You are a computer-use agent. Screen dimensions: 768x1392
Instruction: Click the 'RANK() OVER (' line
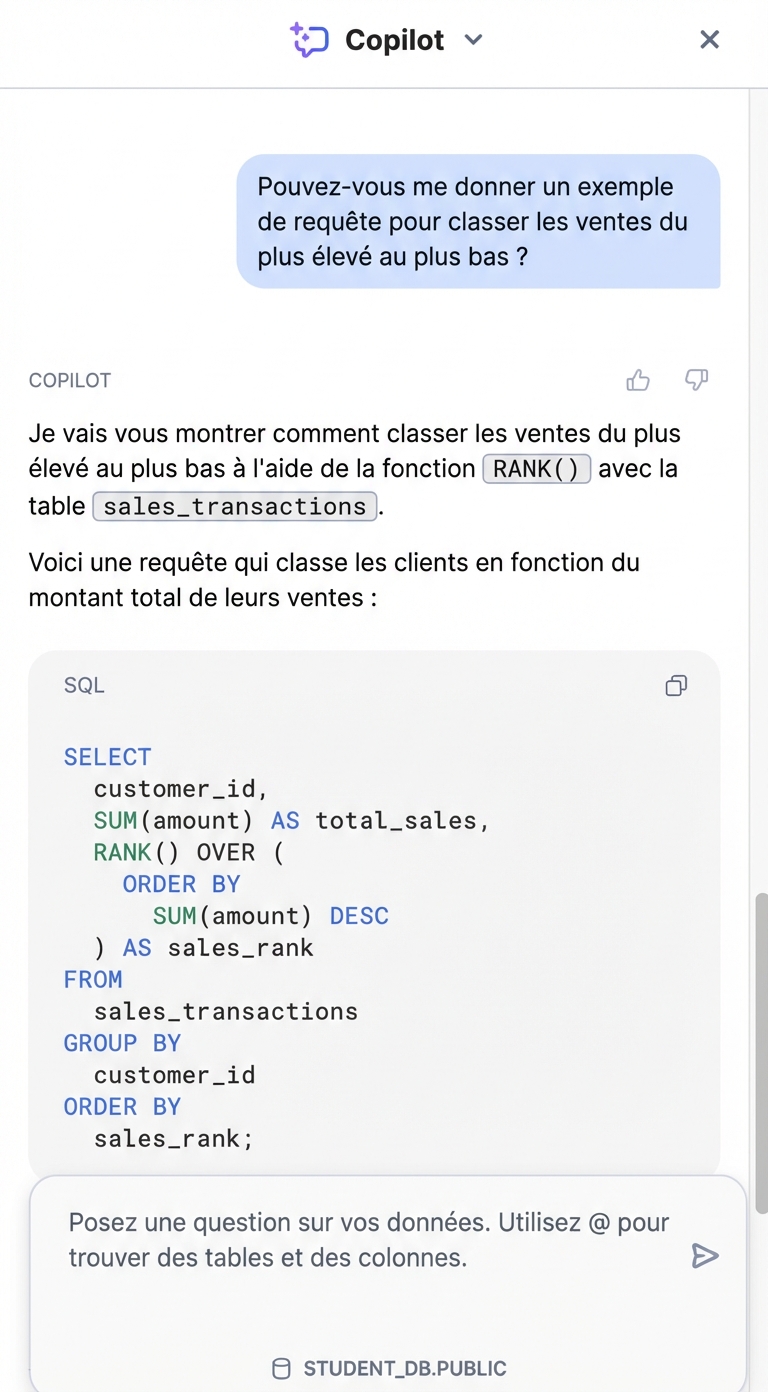pyautogui.click(x=189, y=852)
